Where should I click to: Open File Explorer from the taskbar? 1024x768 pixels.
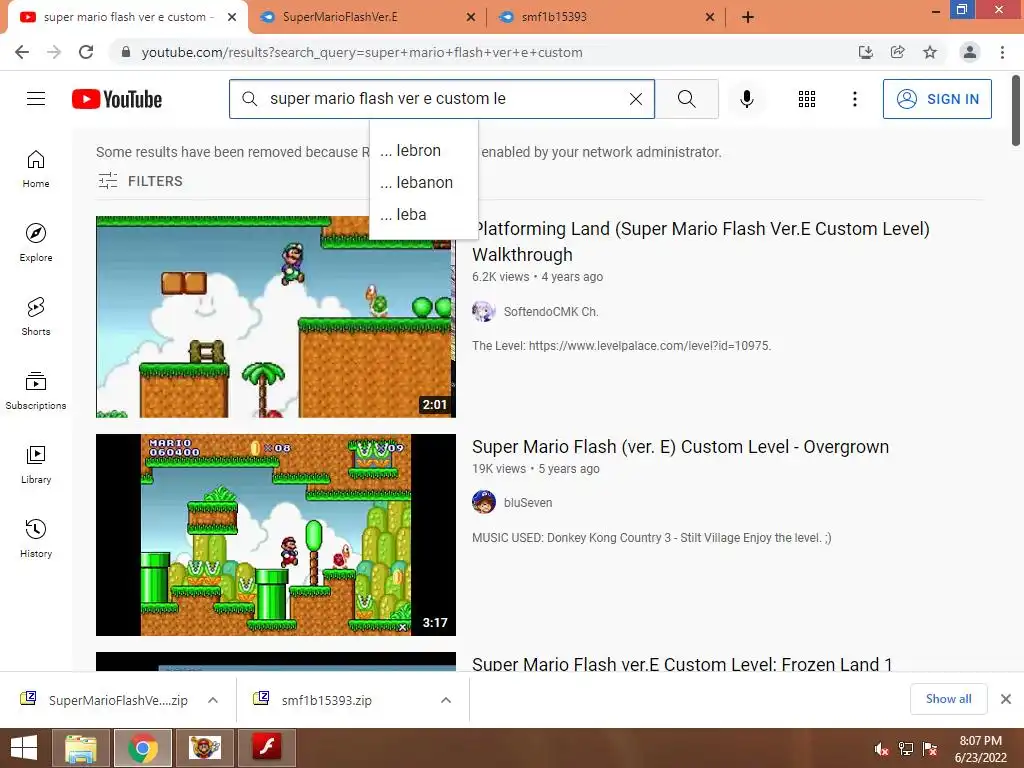(x=80, y=748)
